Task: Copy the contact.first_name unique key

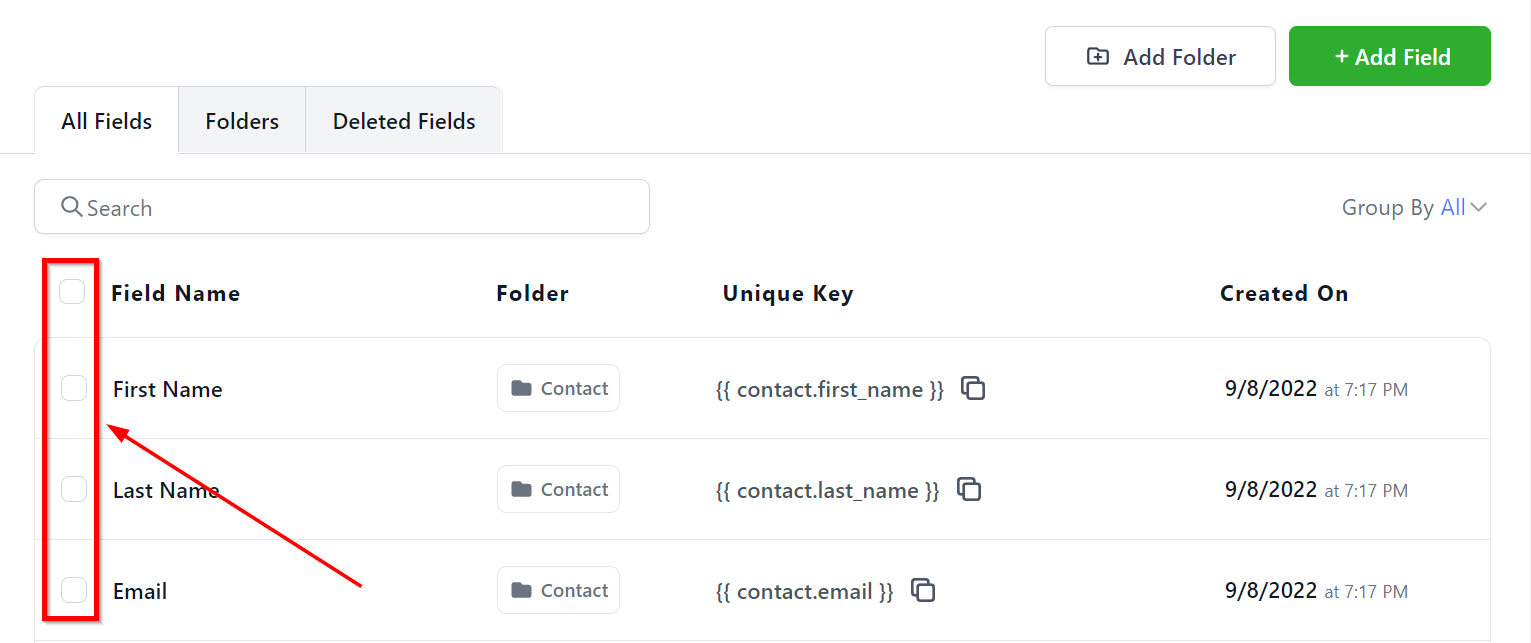Action: (x=973, y=388)
